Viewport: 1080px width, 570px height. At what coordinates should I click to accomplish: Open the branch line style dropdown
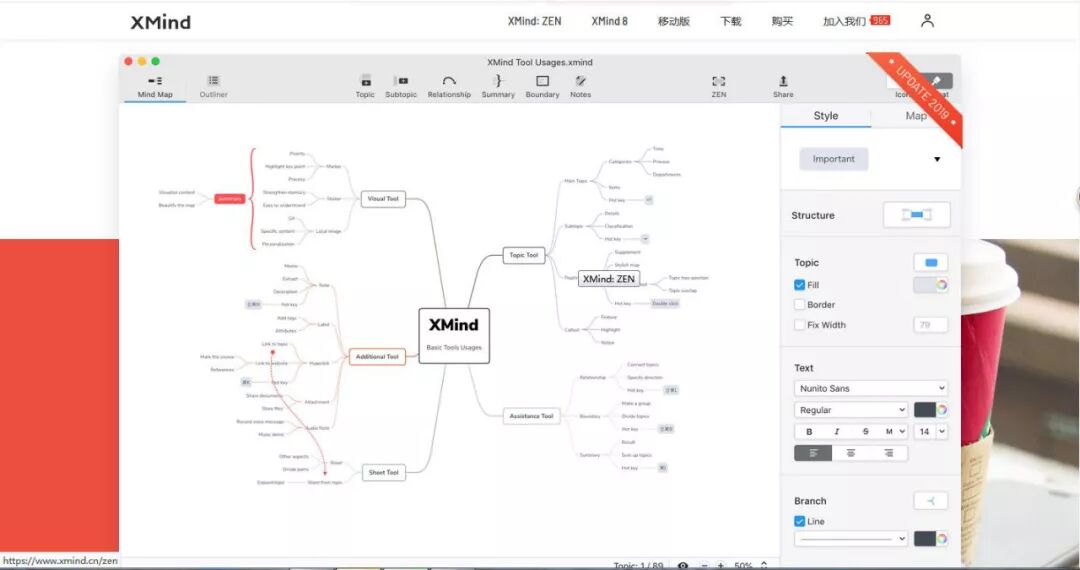point(851,538)
